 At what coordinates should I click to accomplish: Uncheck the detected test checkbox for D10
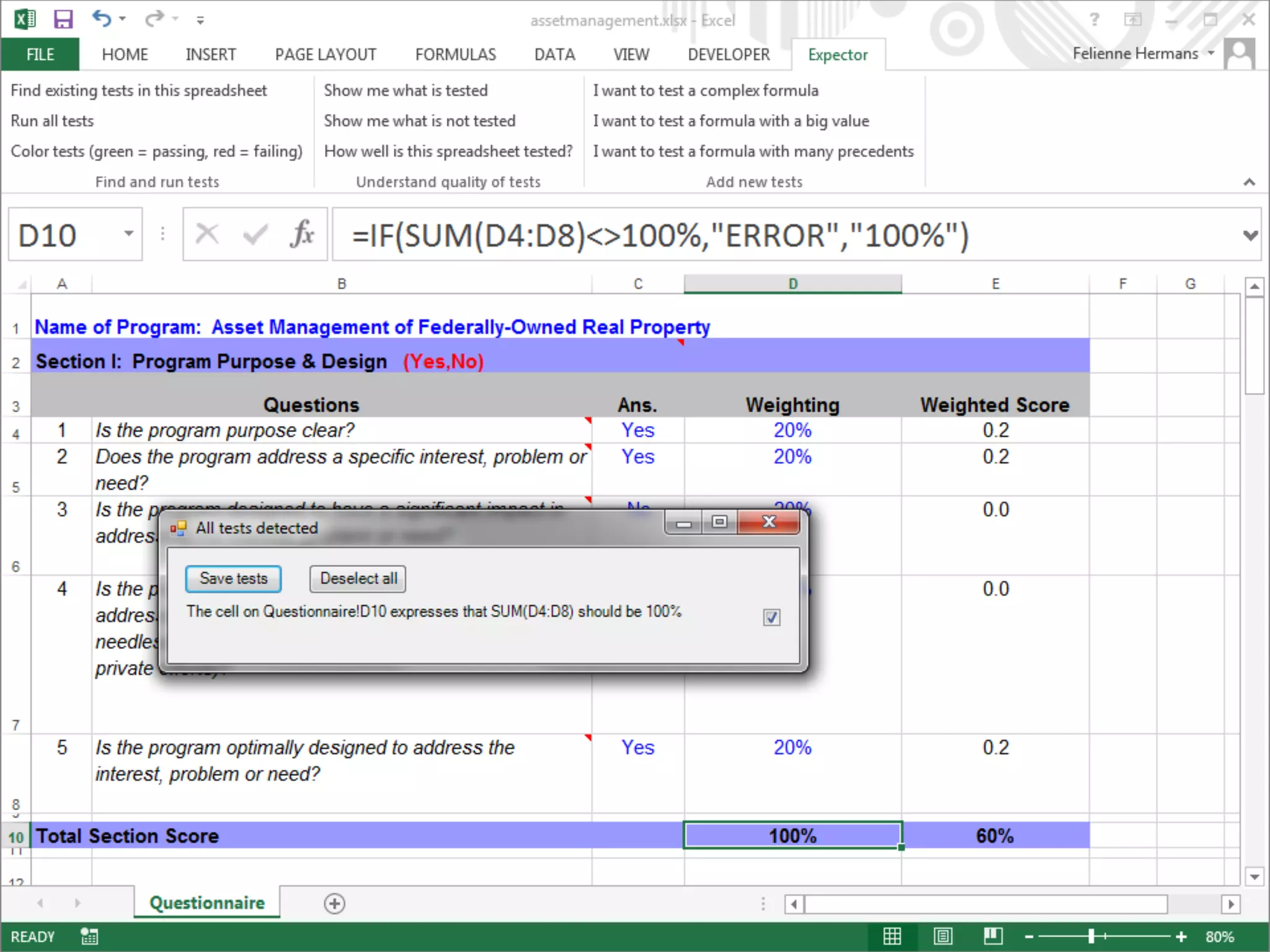771,617
